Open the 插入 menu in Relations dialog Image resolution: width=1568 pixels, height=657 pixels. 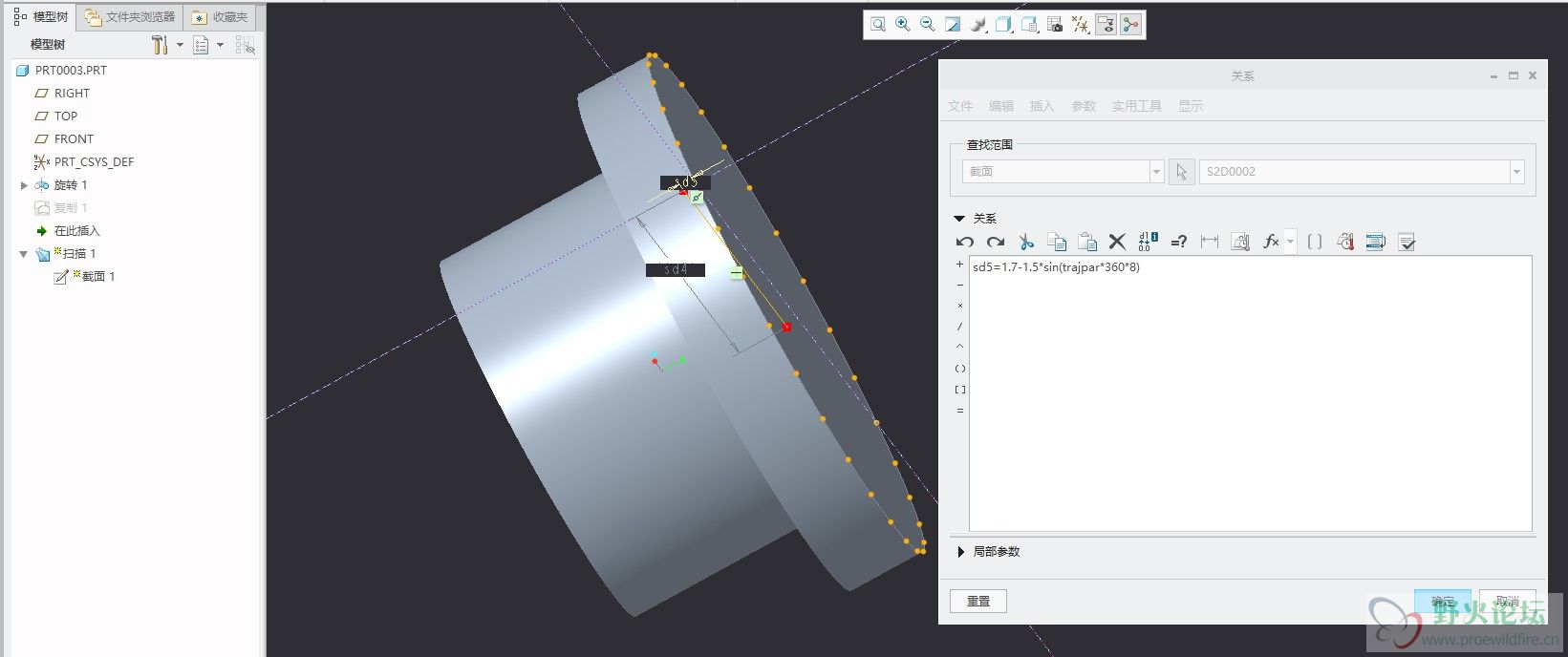point(1042,106)
